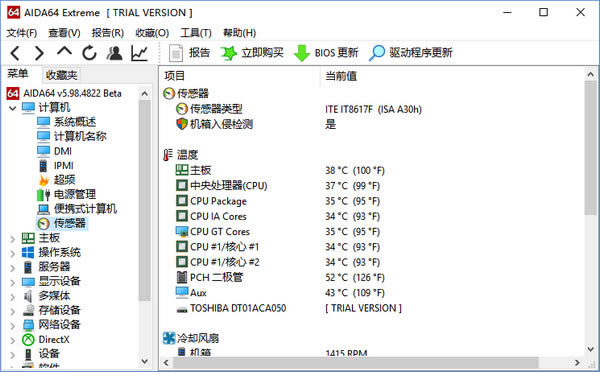Click the 操作系统 Windows logo icon
Screen dimensions: 600x372
coord(28,253)
